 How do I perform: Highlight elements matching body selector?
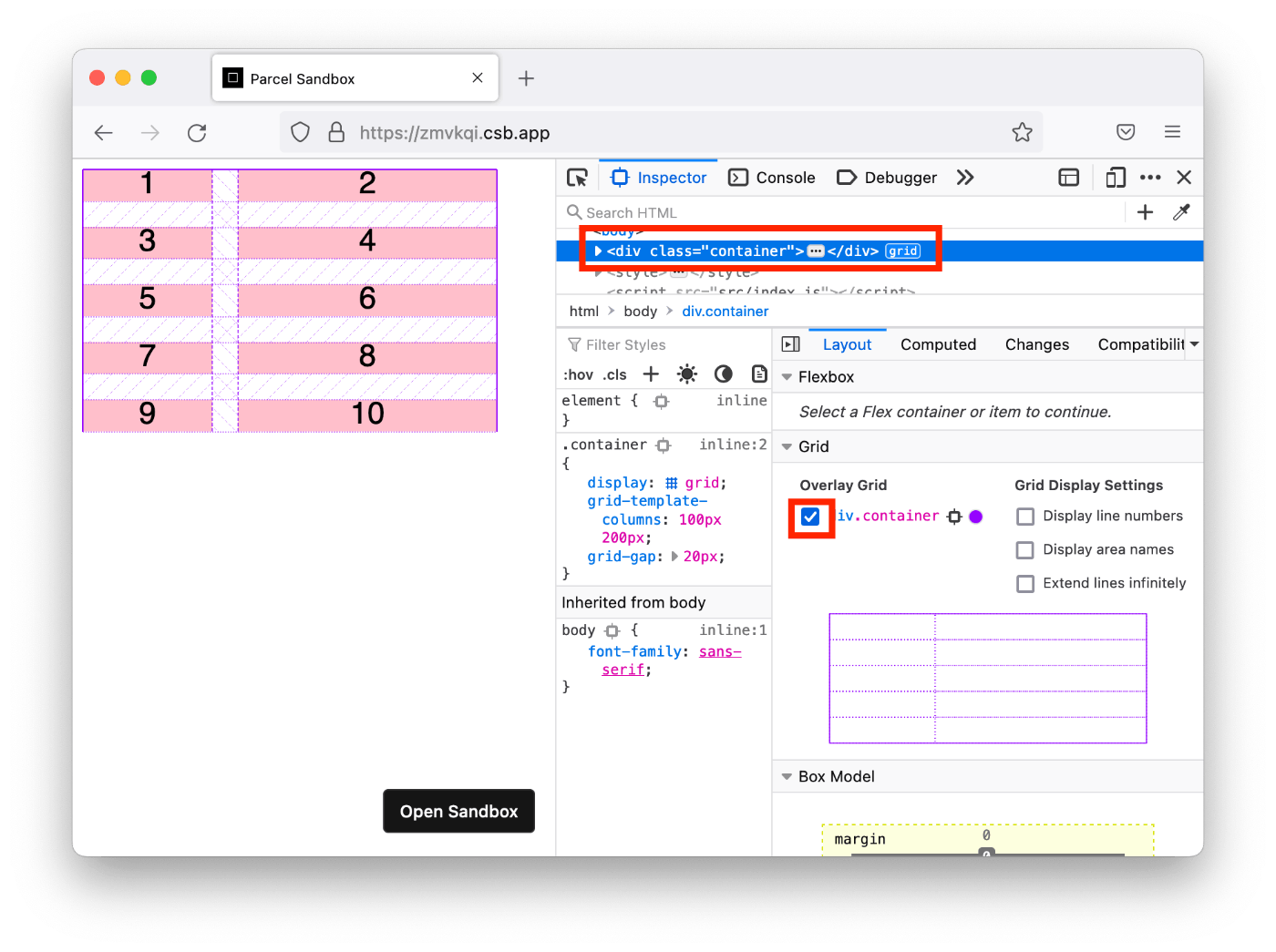tap(612, 630)
